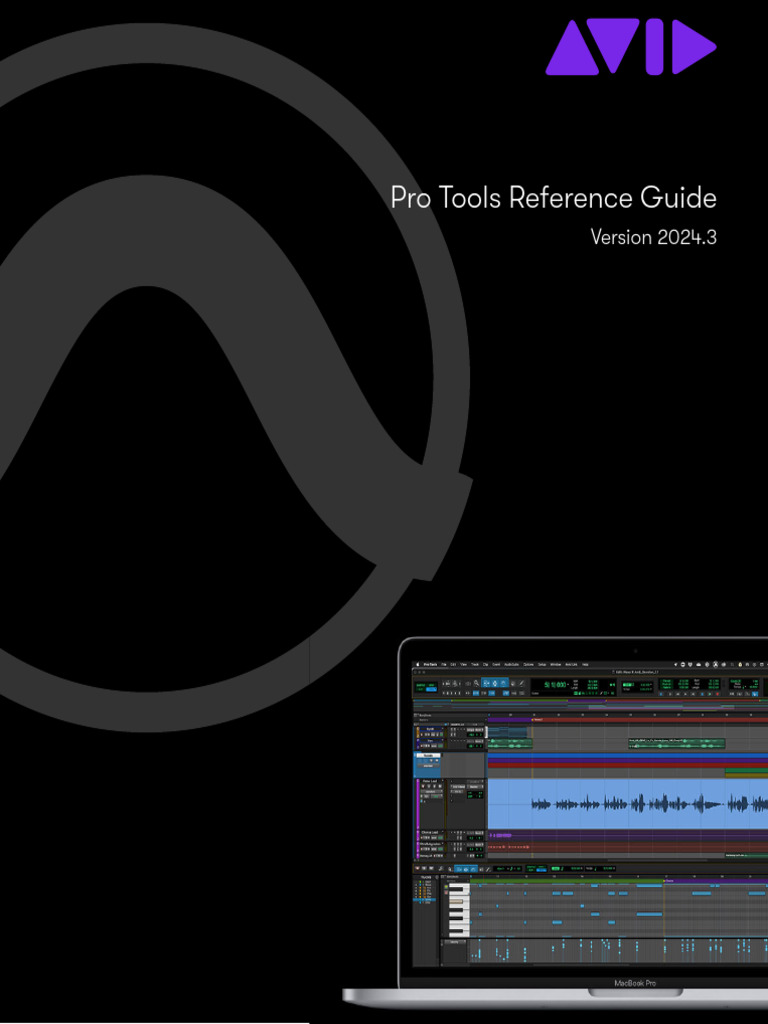Expand the Tracks list in MIDI editor
This screenshot has height=1024, width=768.
425,878
